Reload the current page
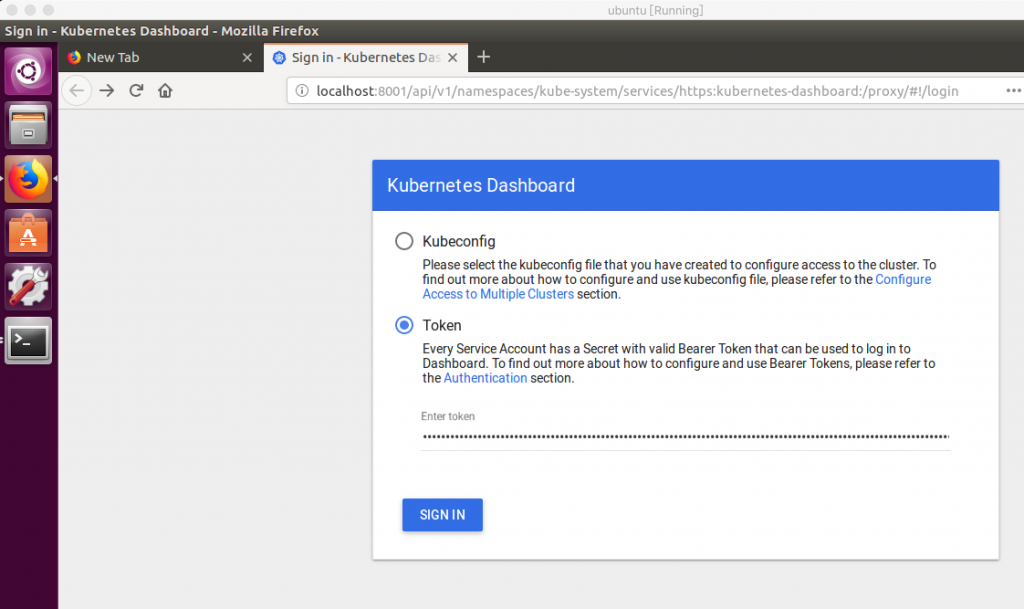This screenshot has width=1024, height=609. pyautogui.click(x=136, y=91)
